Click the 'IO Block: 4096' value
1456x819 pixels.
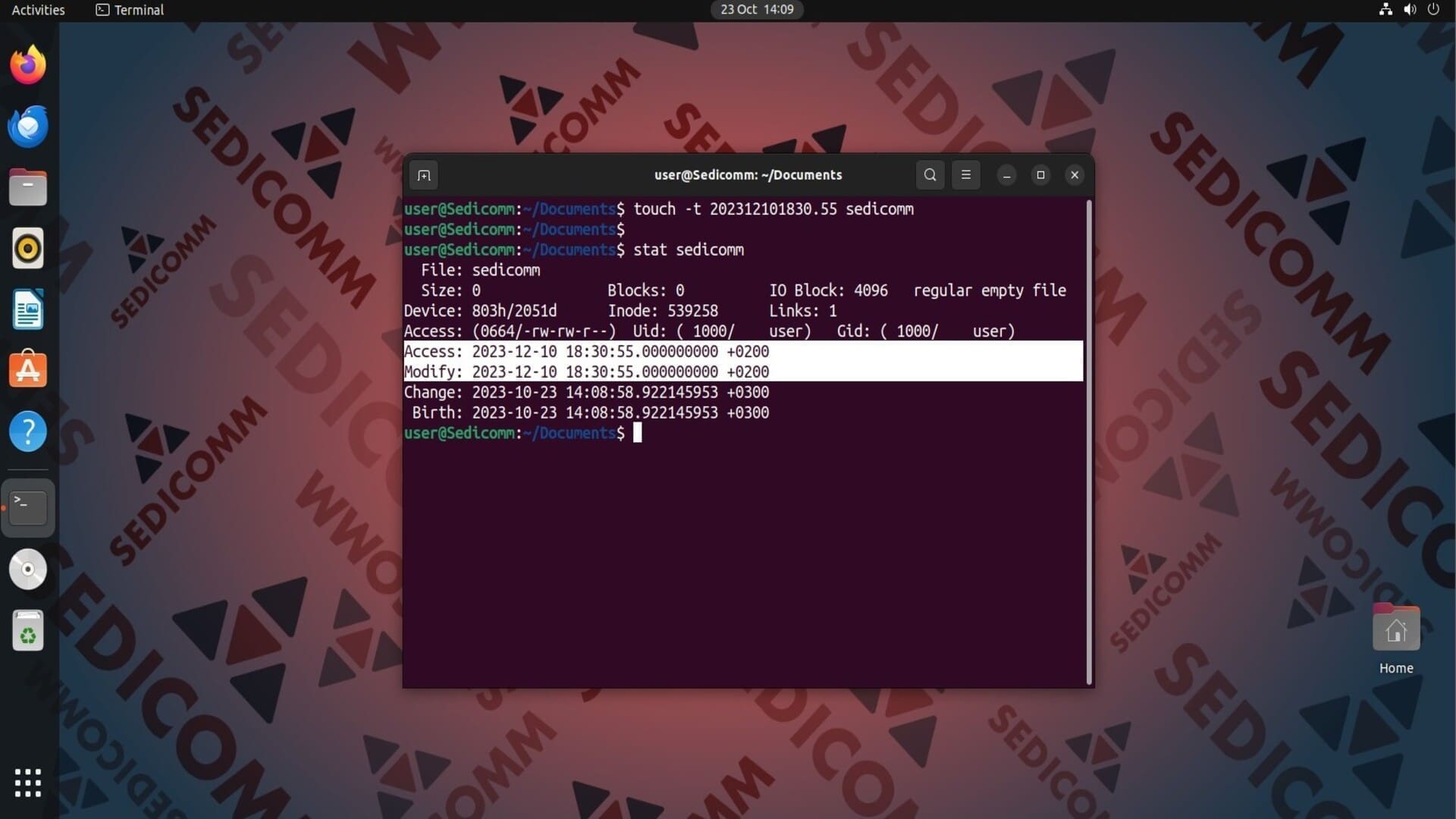click(x=828, y=290)
